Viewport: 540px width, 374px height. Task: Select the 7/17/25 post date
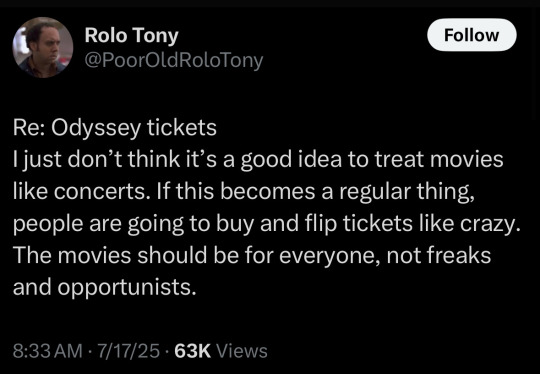click(x=129, y=351)
